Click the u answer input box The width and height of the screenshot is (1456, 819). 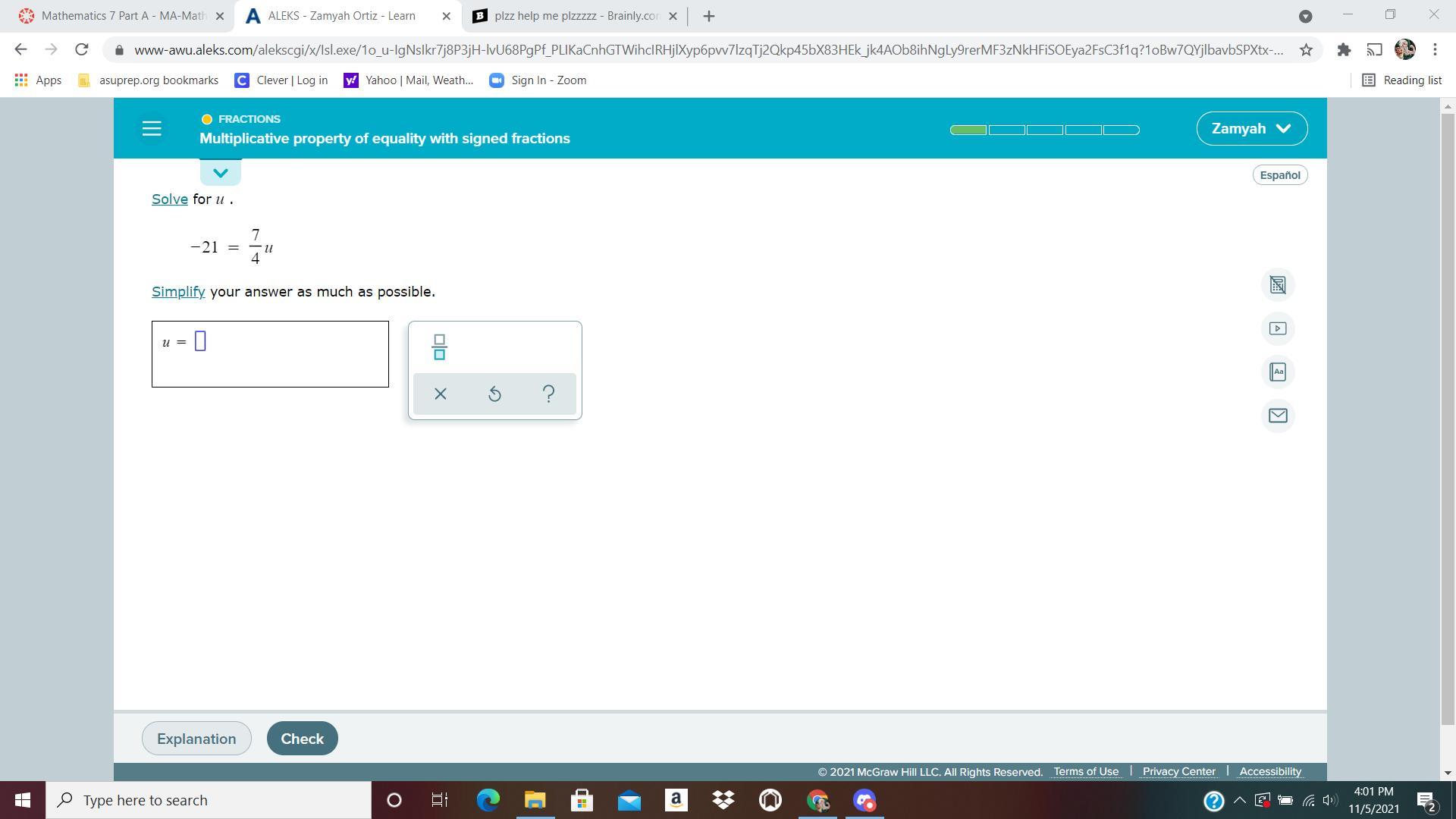(200, 341)
